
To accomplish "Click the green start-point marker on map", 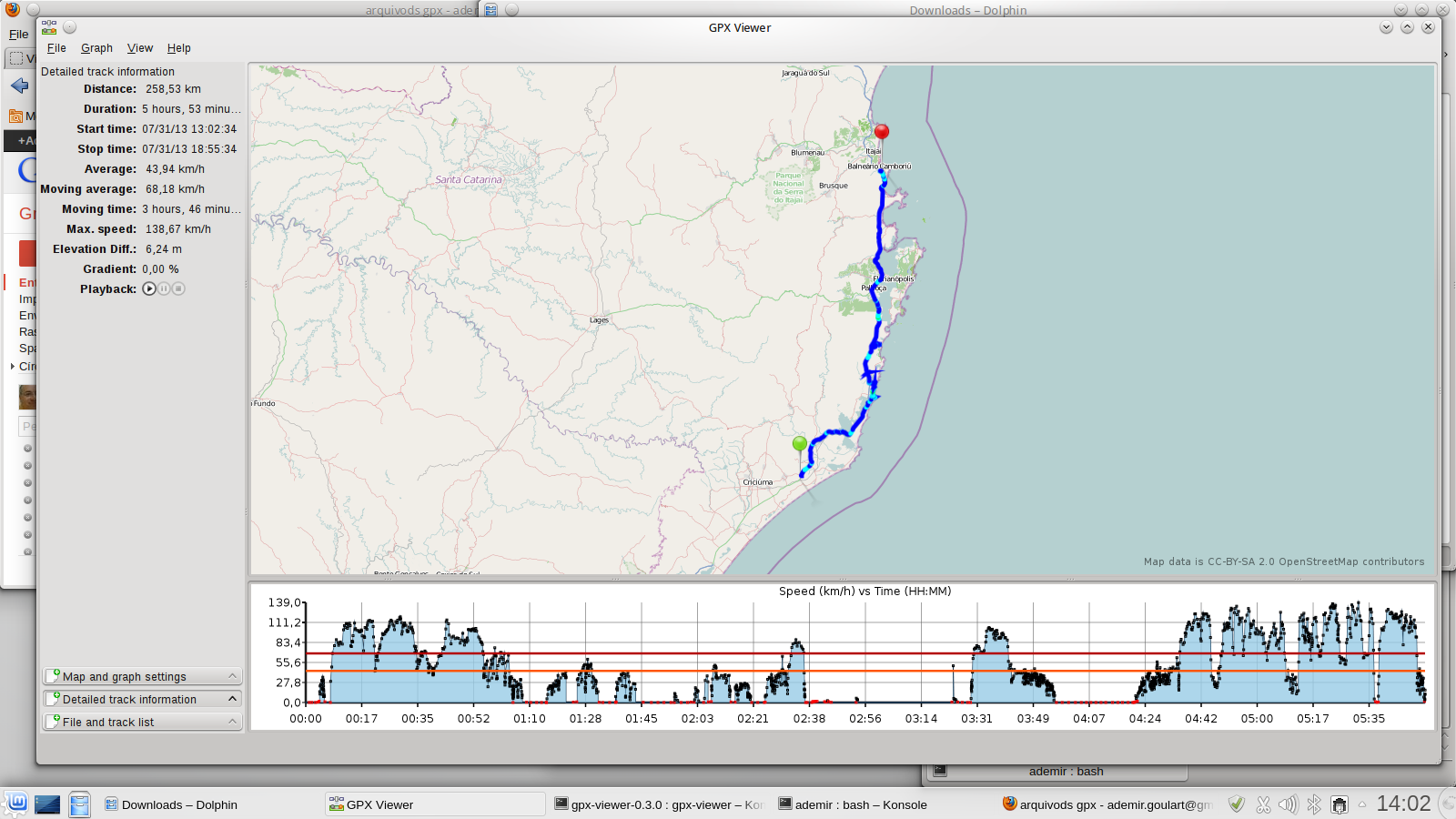I will (x=800, y=444).
